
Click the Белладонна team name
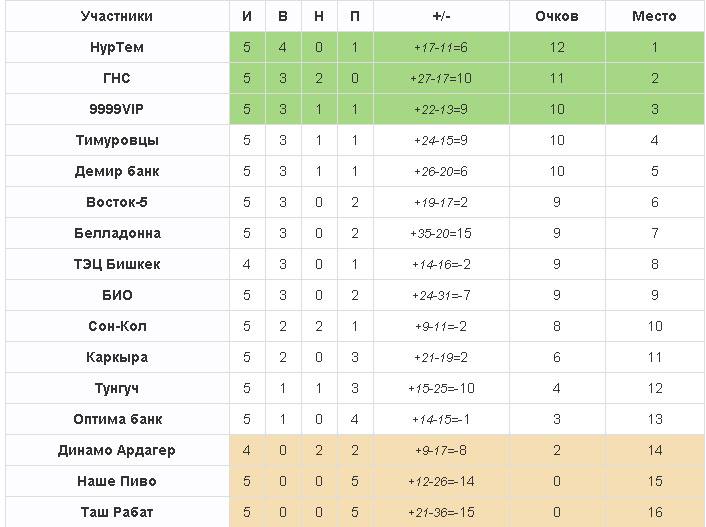117,233
